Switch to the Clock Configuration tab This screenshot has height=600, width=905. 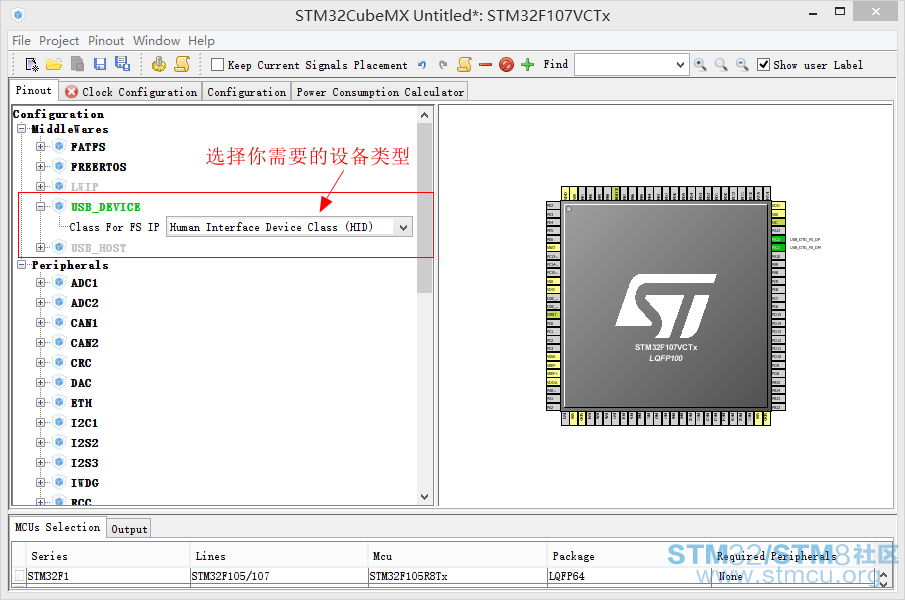point(131,92)
